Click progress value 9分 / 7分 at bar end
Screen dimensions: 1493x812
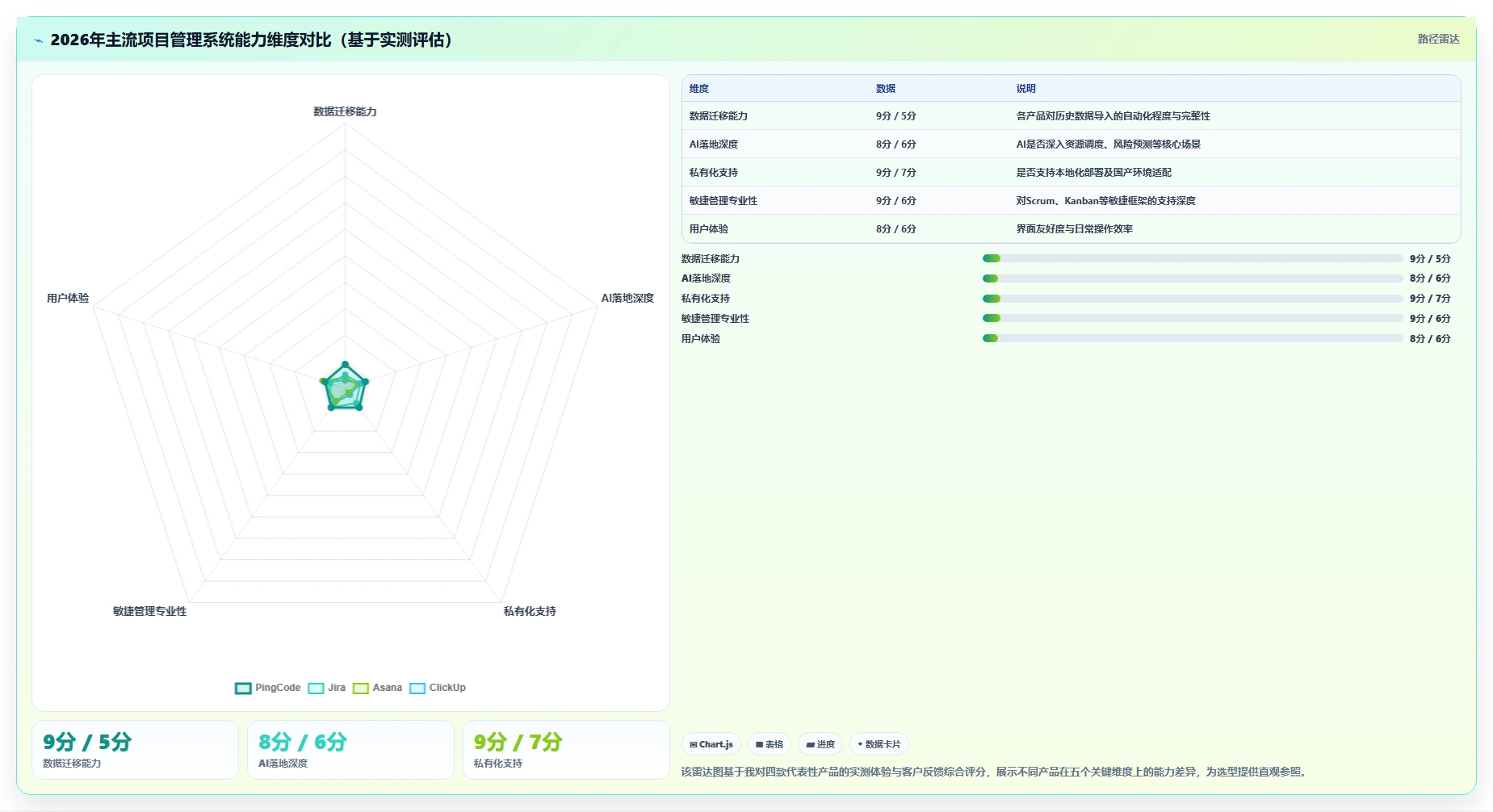[1430, 299]
